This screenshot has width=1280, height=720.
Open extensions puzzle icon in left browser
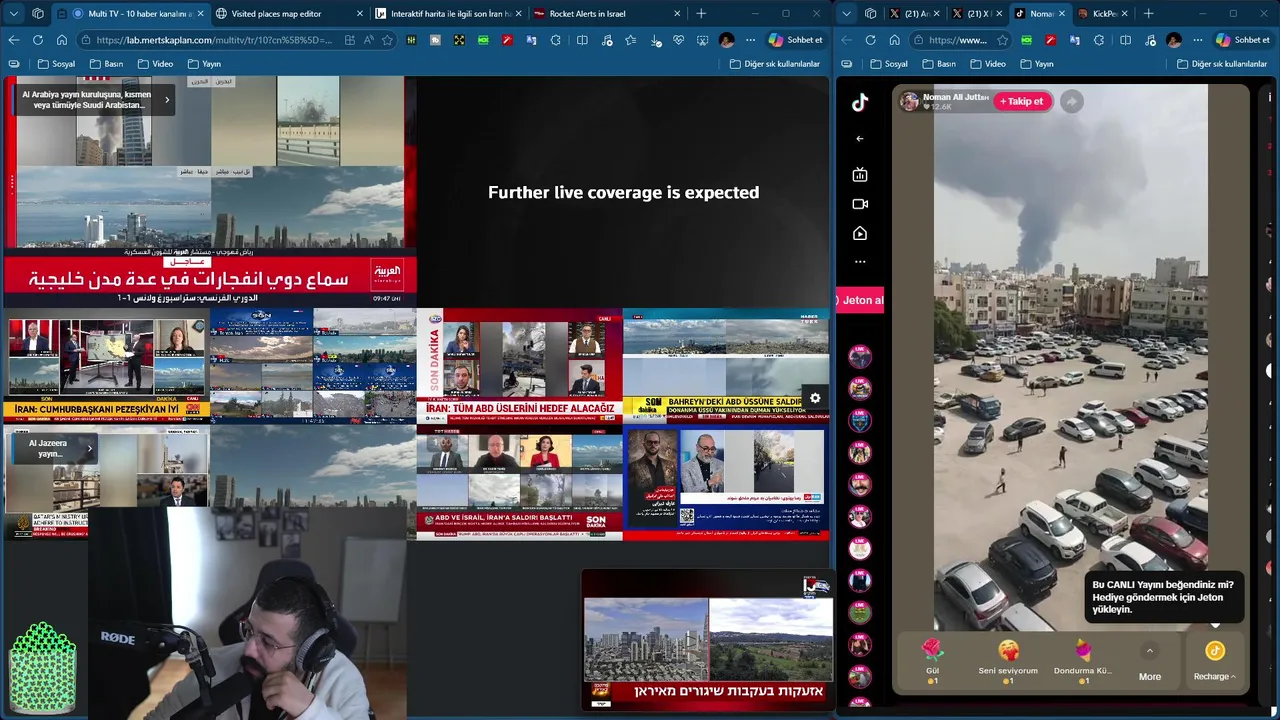pyautogui.click(x=556, y=40)
